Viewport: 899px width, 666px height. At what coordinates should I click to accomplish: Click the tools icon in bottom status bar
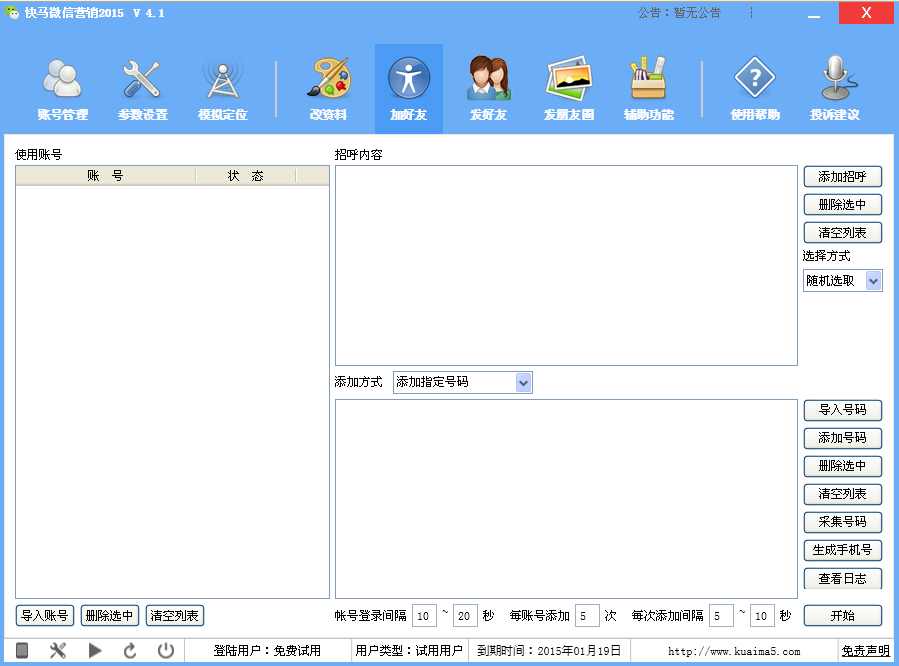point(57,651)
